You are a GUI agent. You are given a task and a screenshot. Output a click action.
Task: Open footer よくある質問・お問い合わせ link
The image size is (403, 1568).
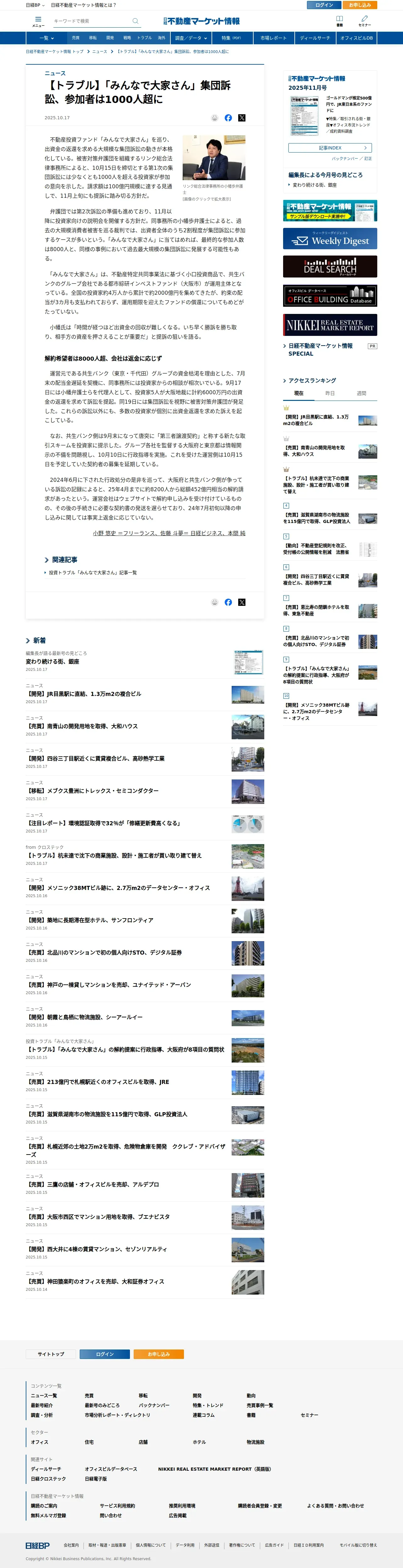336,1506
